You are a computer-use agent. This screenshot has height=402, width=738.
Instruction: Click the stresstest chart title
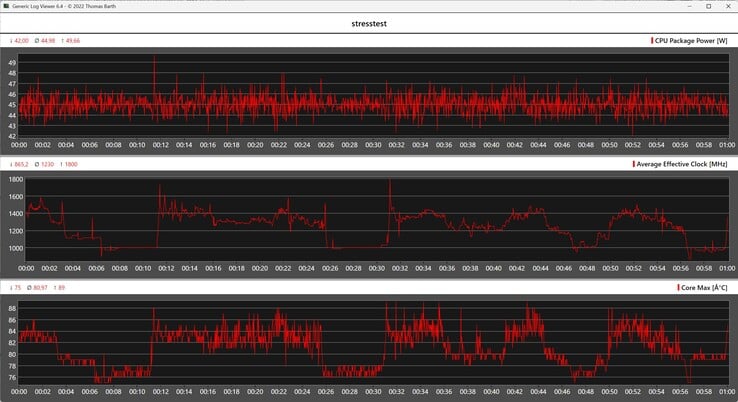pos(369,24)
